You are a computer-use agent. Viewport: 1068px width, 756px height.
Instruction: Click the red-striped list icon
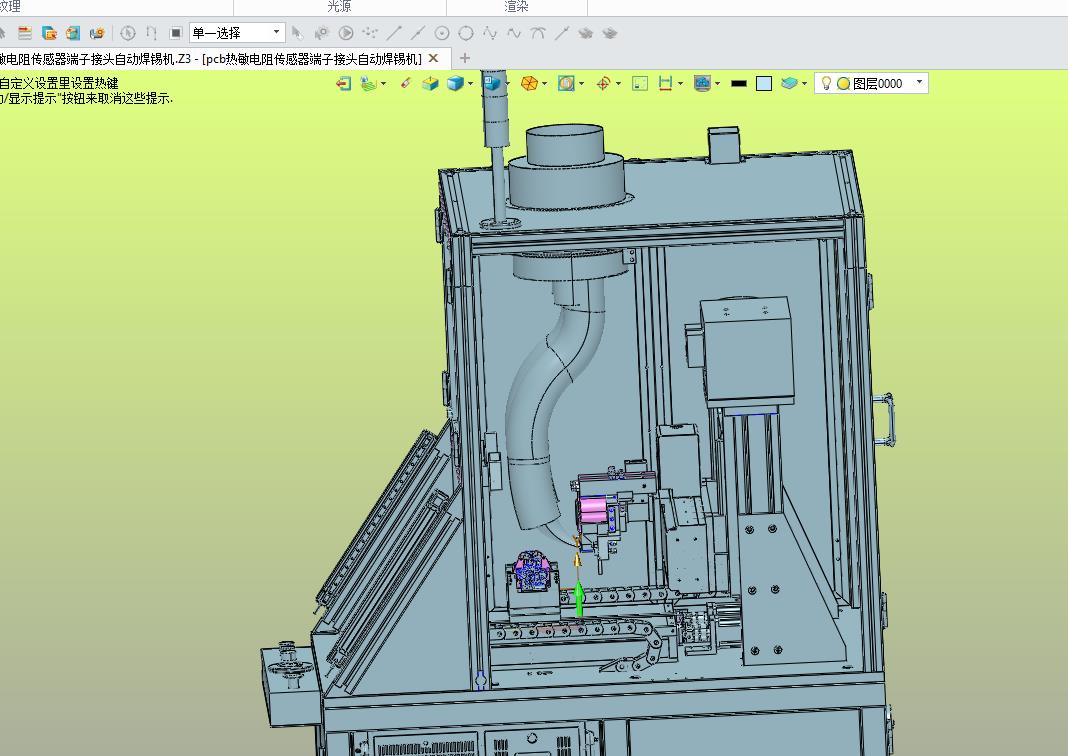25,33
